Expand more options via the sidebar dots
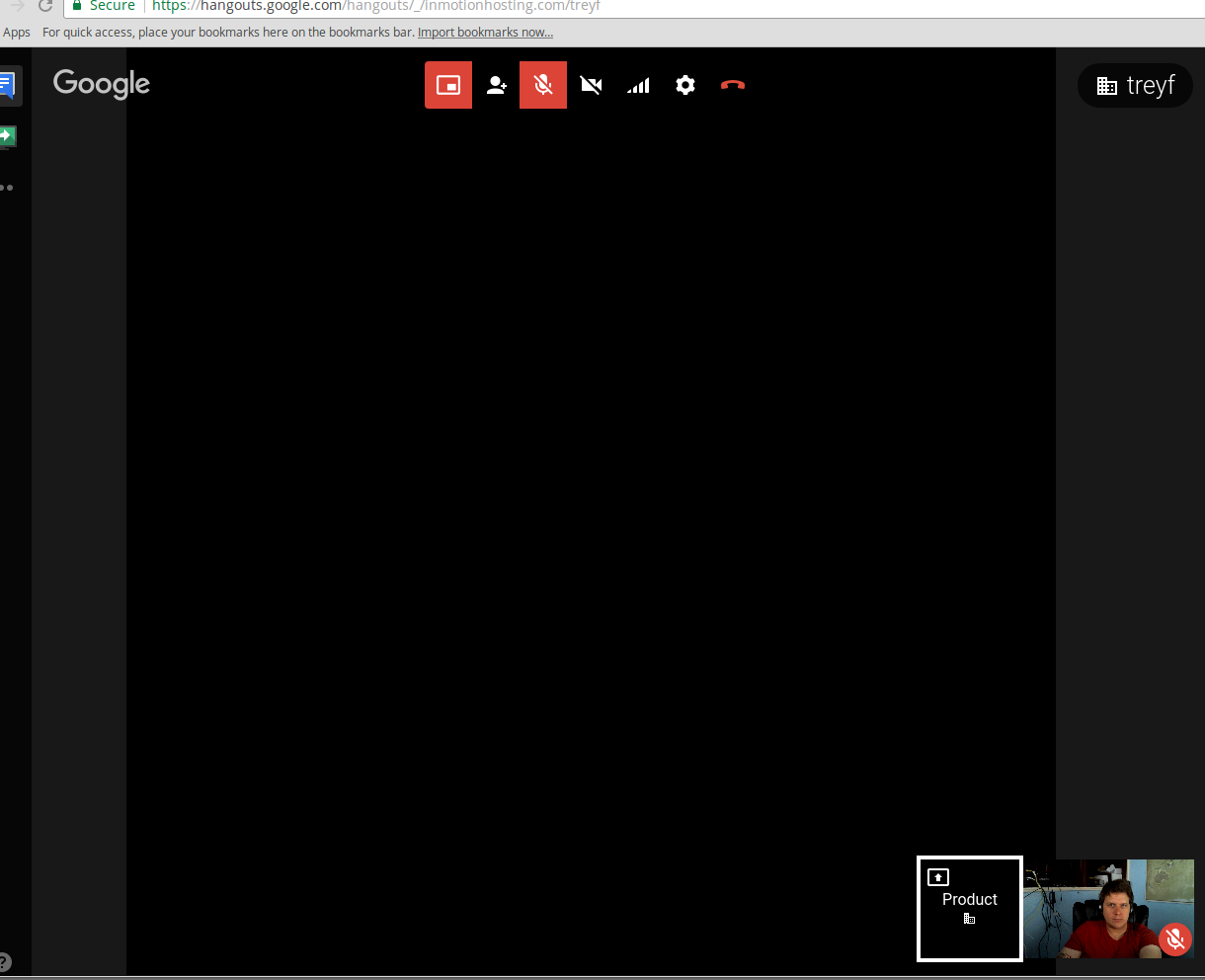The image size is (1205, 980). (7, 188)
